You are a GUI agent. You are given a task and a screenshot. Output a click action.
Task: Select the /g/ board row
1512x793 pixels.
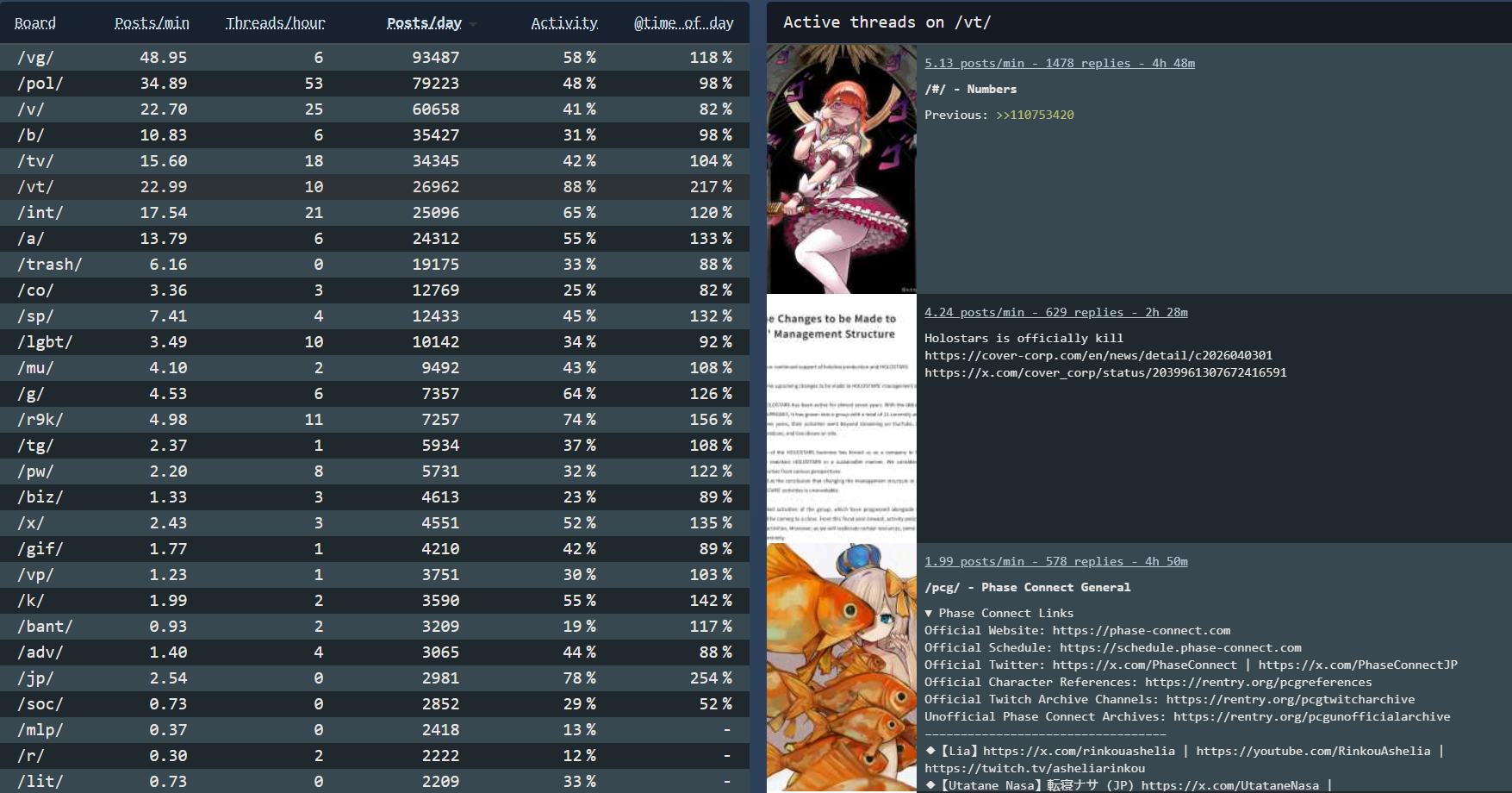click(x=375, y=394)
